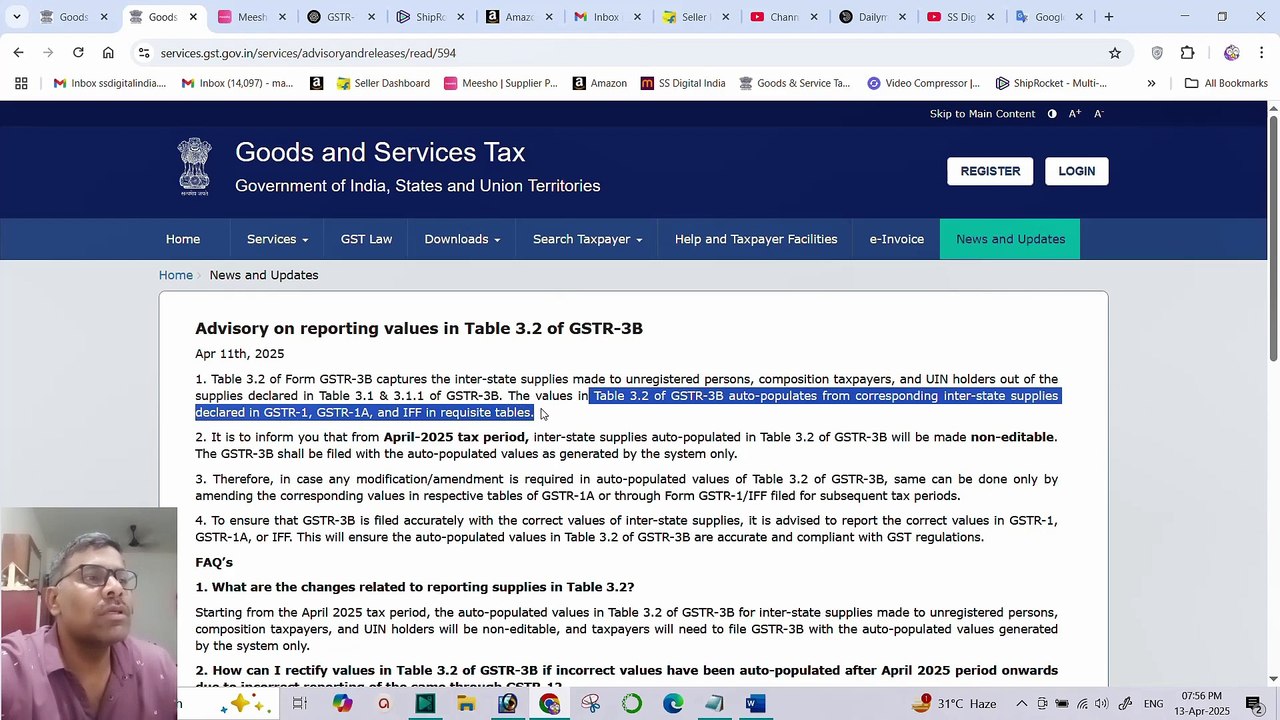Screen dimensions: 1280x720
Task: Toggle high contrast mode icon
Action: (x=1052, y=114)
